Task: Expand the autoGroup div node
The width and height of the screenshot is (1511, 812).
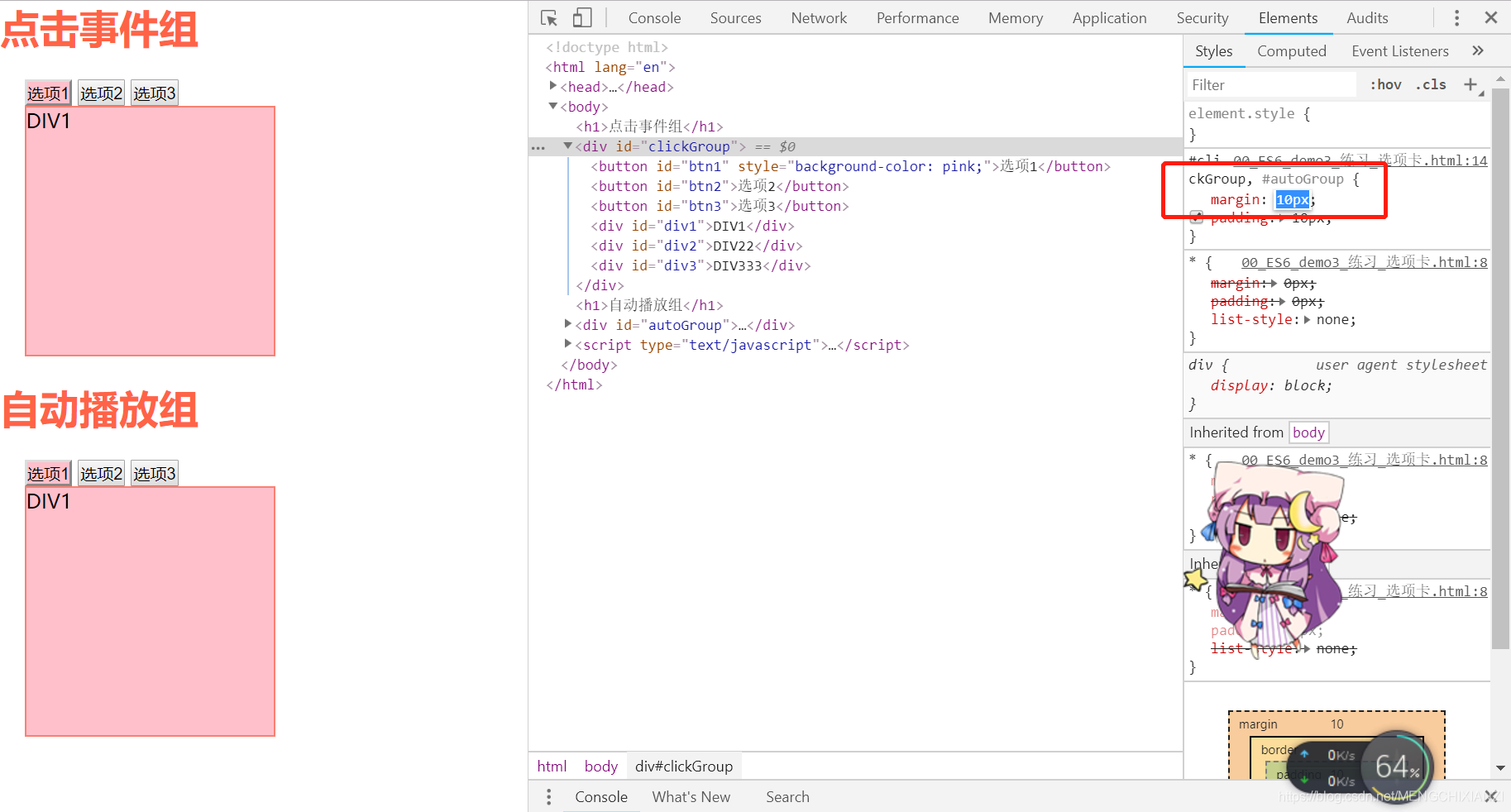Action: coord(568,324)
